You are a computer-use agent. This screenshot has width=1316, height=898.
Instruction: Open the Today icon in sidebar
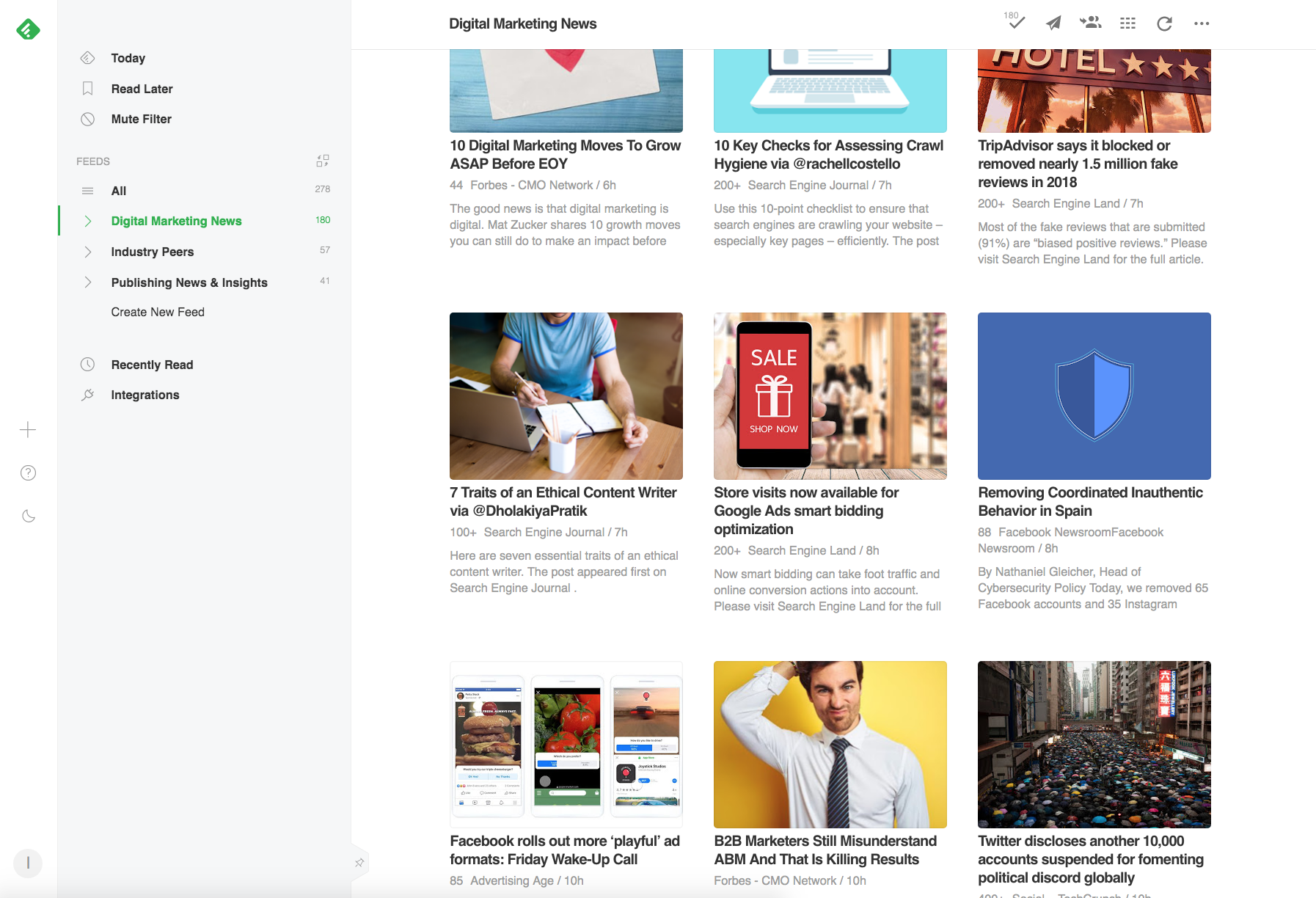[x=87, y=58]
